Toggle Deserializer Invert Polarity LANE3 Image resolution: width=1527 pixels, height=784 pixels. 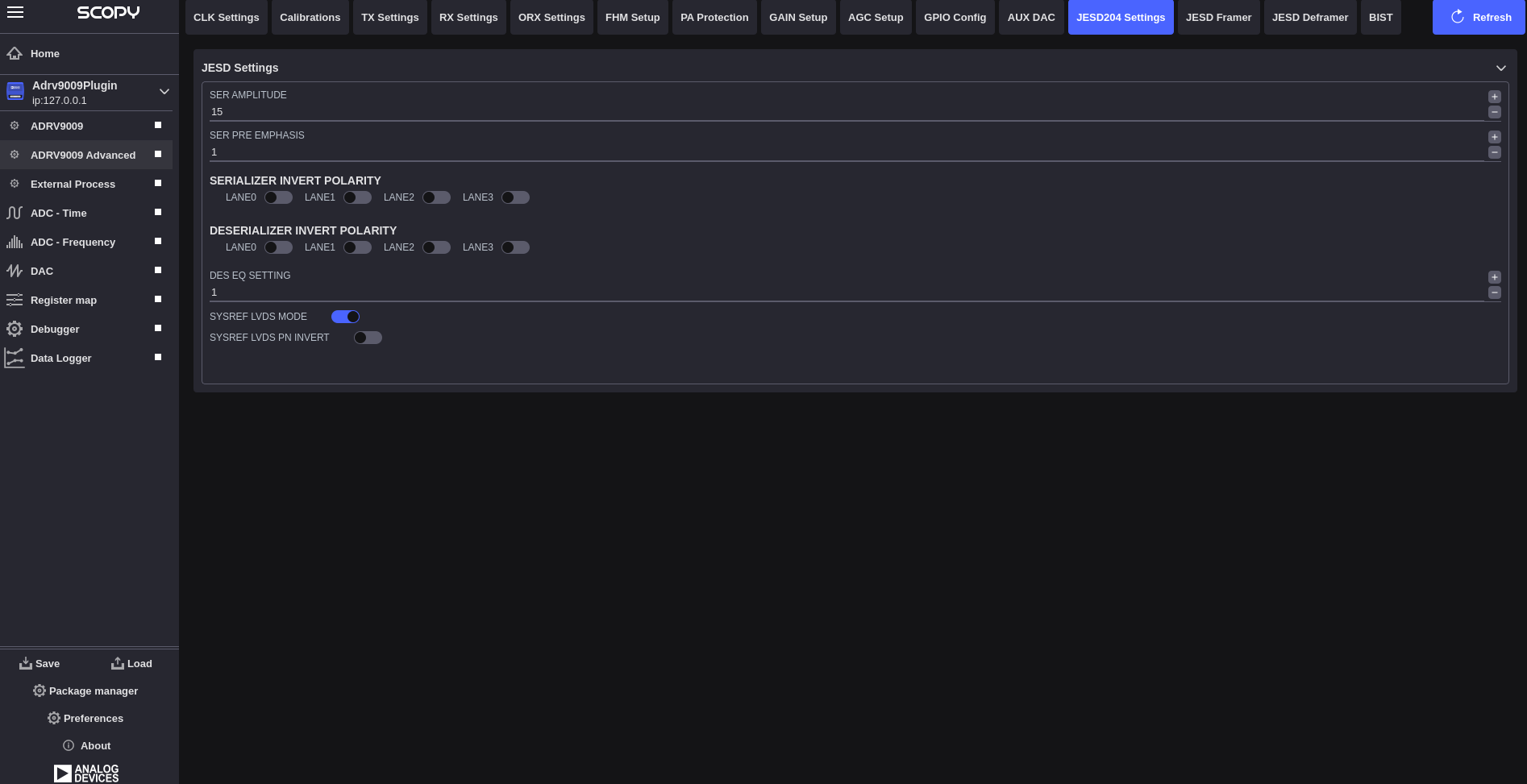(516, 247)
